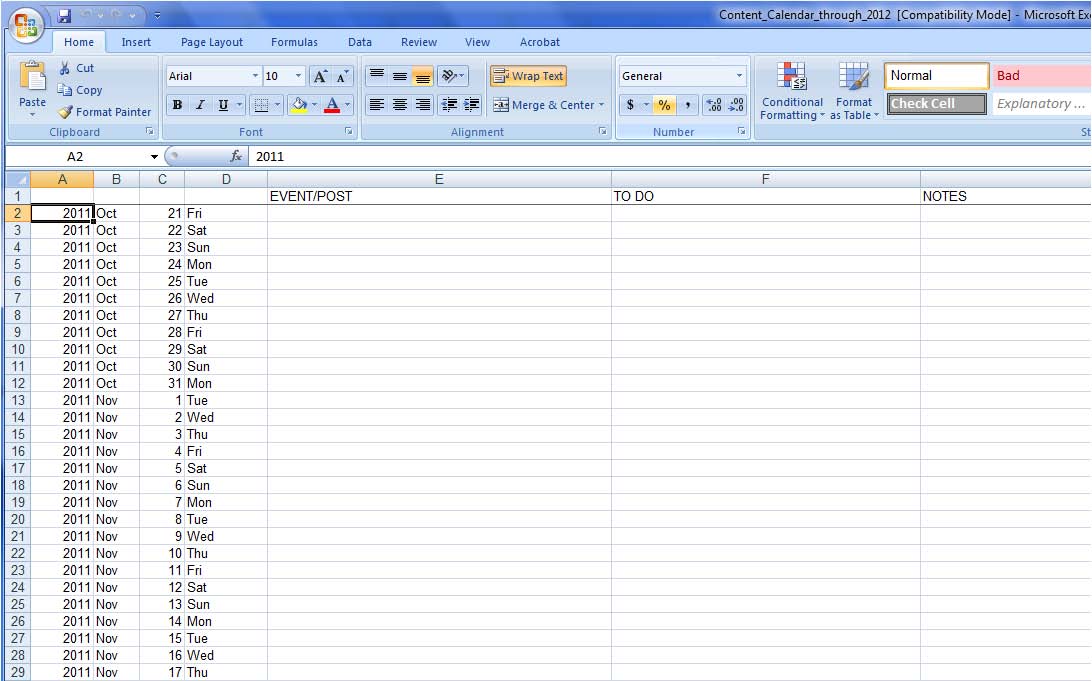
Task: Click the Comma Style icon
Action: coord(688,105)
